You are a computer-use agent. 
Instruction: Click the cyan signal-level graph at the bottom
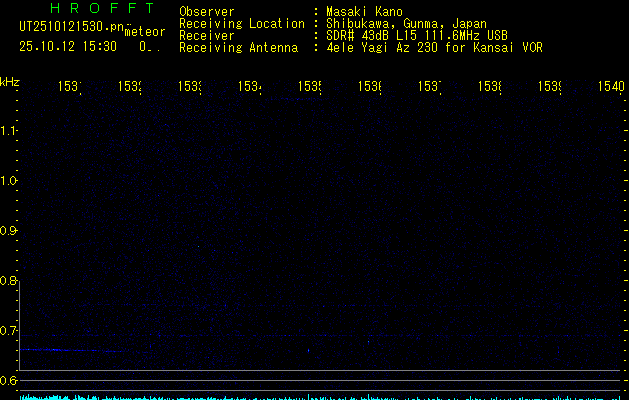point(321,397)
